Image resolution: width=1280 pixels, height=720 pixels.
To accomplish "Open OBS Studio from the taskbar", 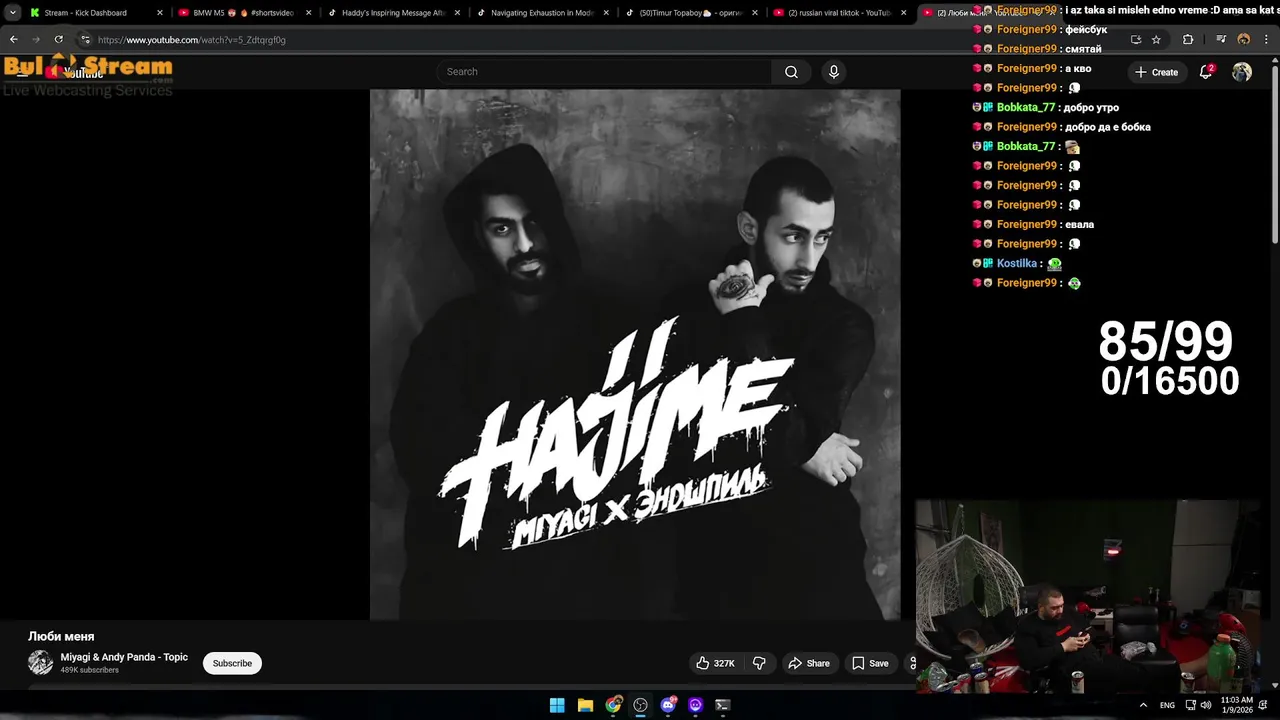I will 640,705.
